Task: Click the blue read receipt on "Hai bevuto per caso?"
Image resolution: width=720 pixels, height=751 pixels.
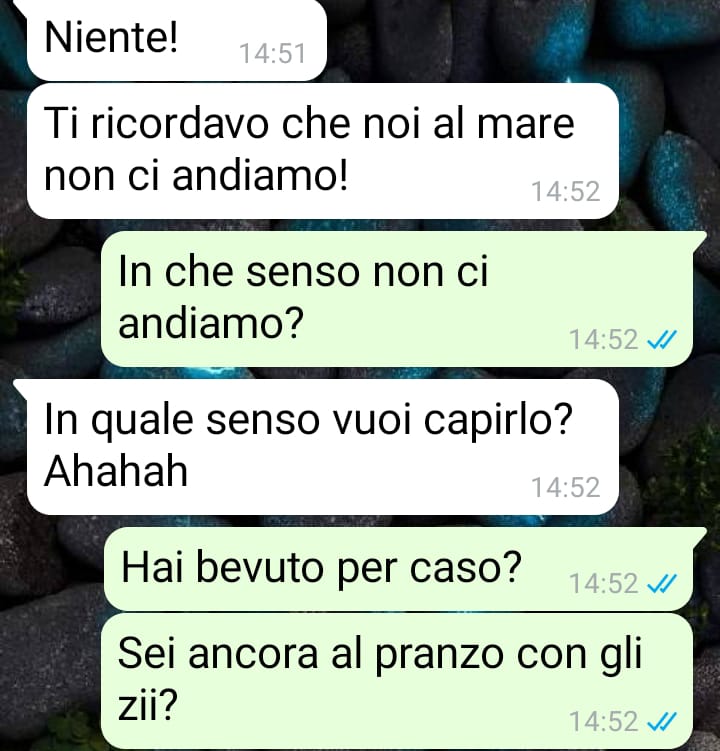Action: (x=662, y=583)
